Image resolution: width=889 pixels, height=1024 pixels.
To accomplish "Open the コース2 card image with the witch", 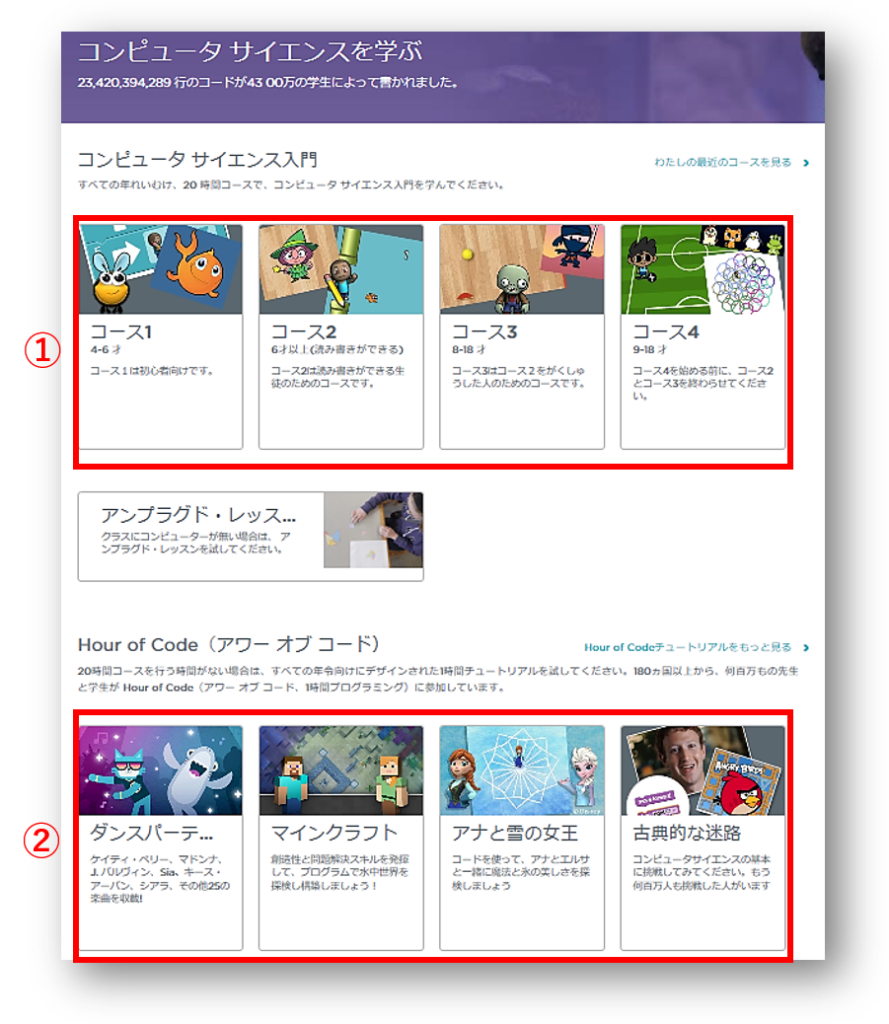I will tap(341, 269).
